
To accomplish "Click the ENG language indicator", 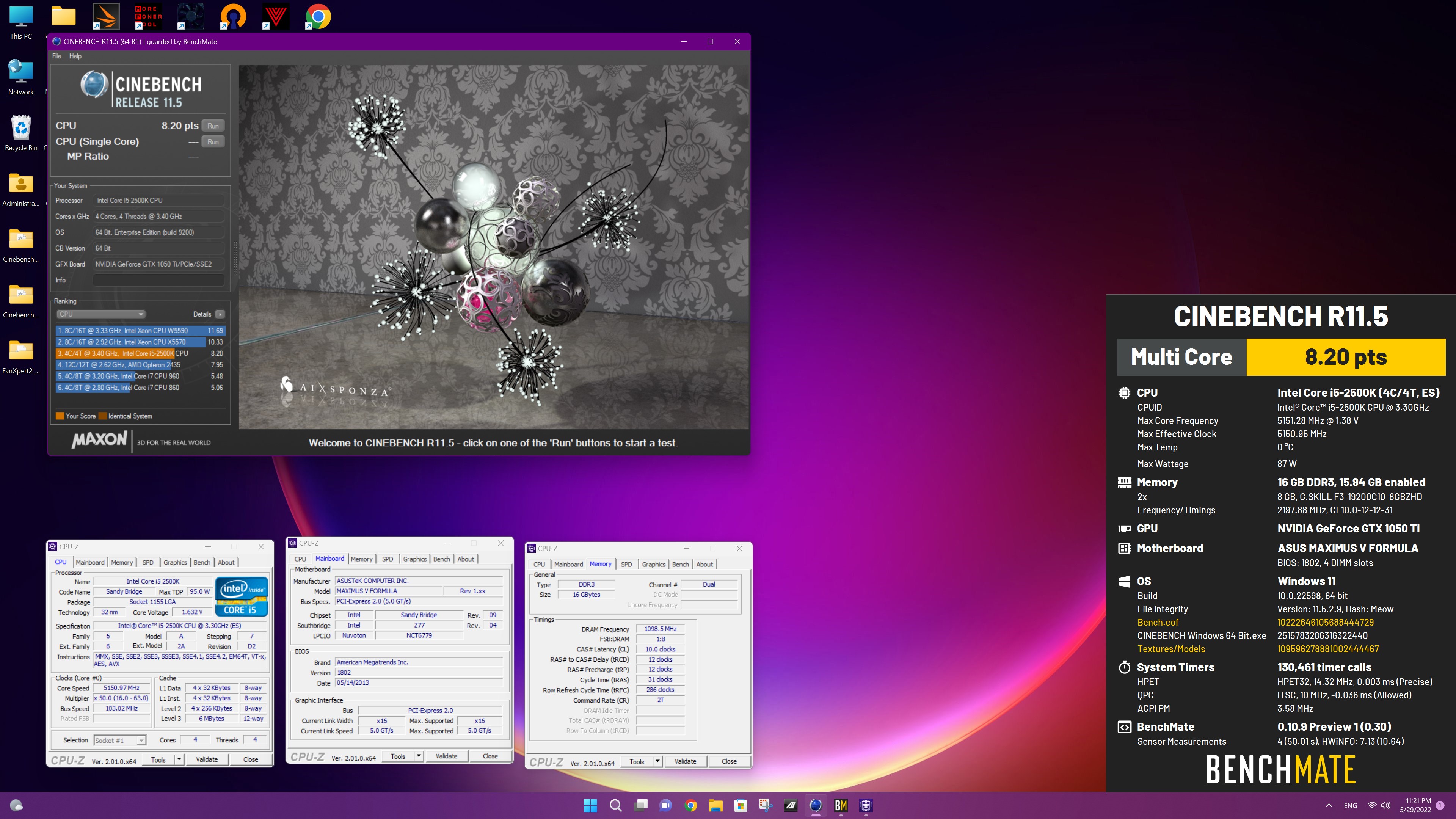I will click(x=1350, y=805).
